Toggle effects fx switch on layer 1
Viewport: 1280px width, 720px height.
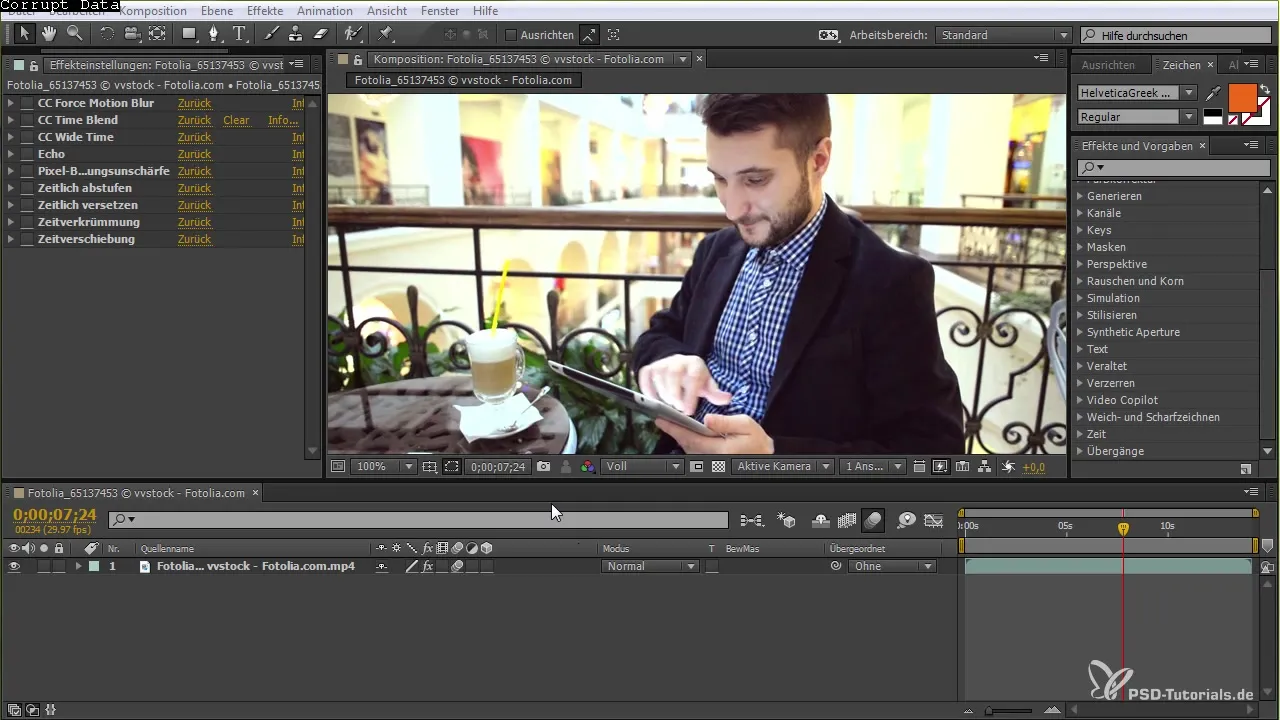428,566
